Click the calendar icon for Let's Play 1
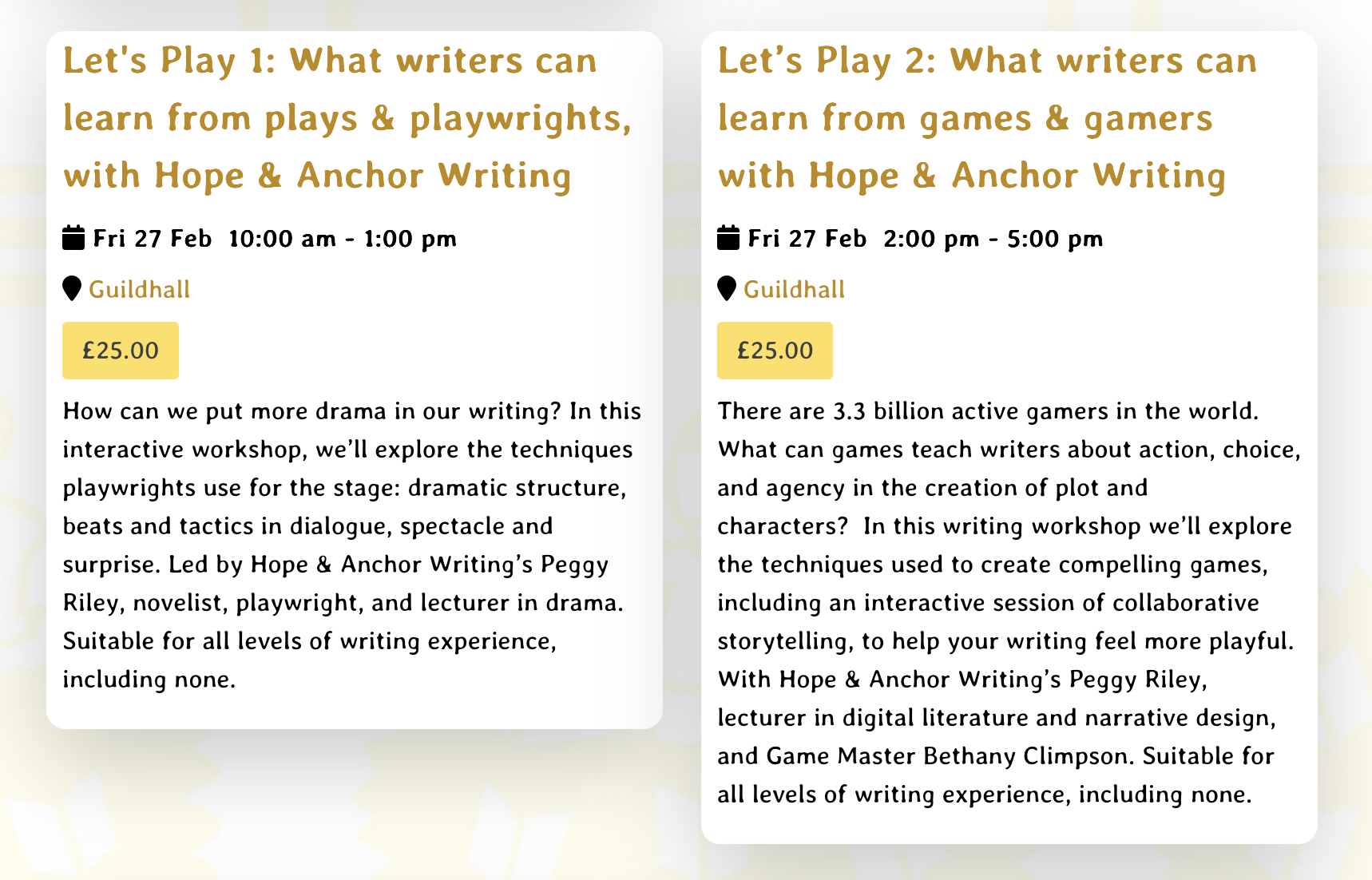This screenshot has height=880, width=1372. 73,238
